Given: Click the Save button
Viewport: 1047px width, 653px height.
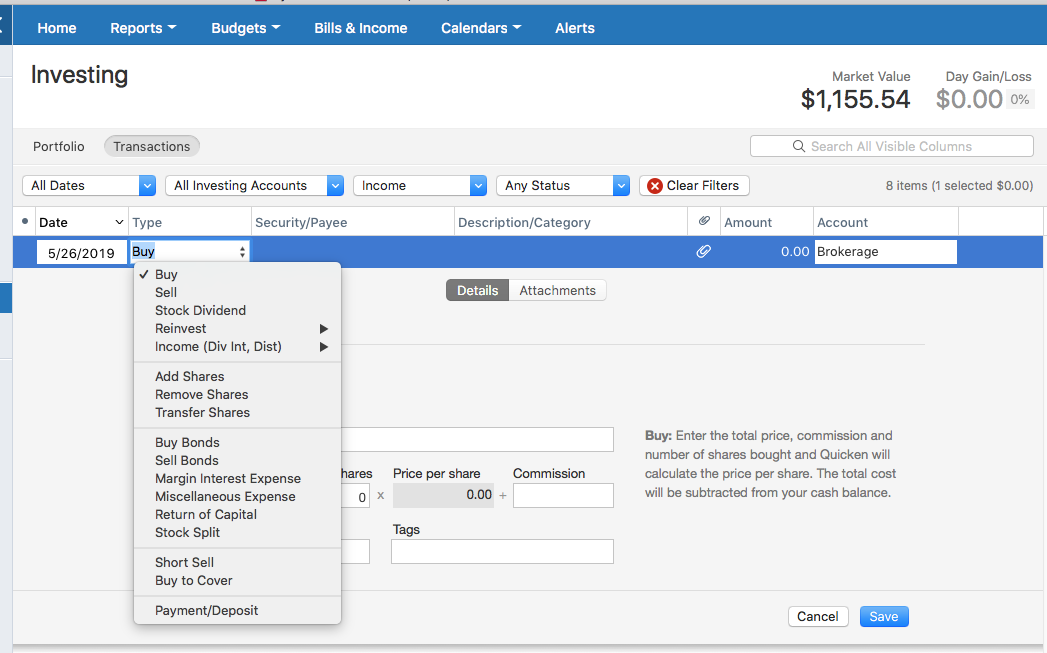Looking at the screenshot, I should 883,616.
